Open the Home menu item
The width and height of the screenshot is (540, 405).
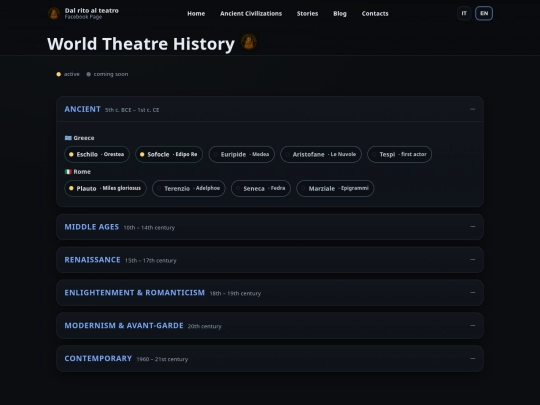(196, 13)
